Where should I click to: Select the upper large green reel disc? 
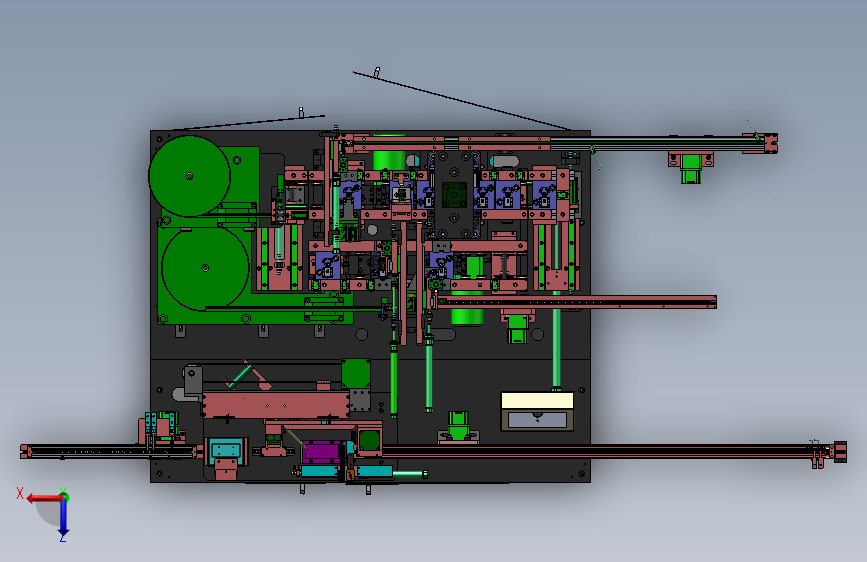(x=190, y=176)
